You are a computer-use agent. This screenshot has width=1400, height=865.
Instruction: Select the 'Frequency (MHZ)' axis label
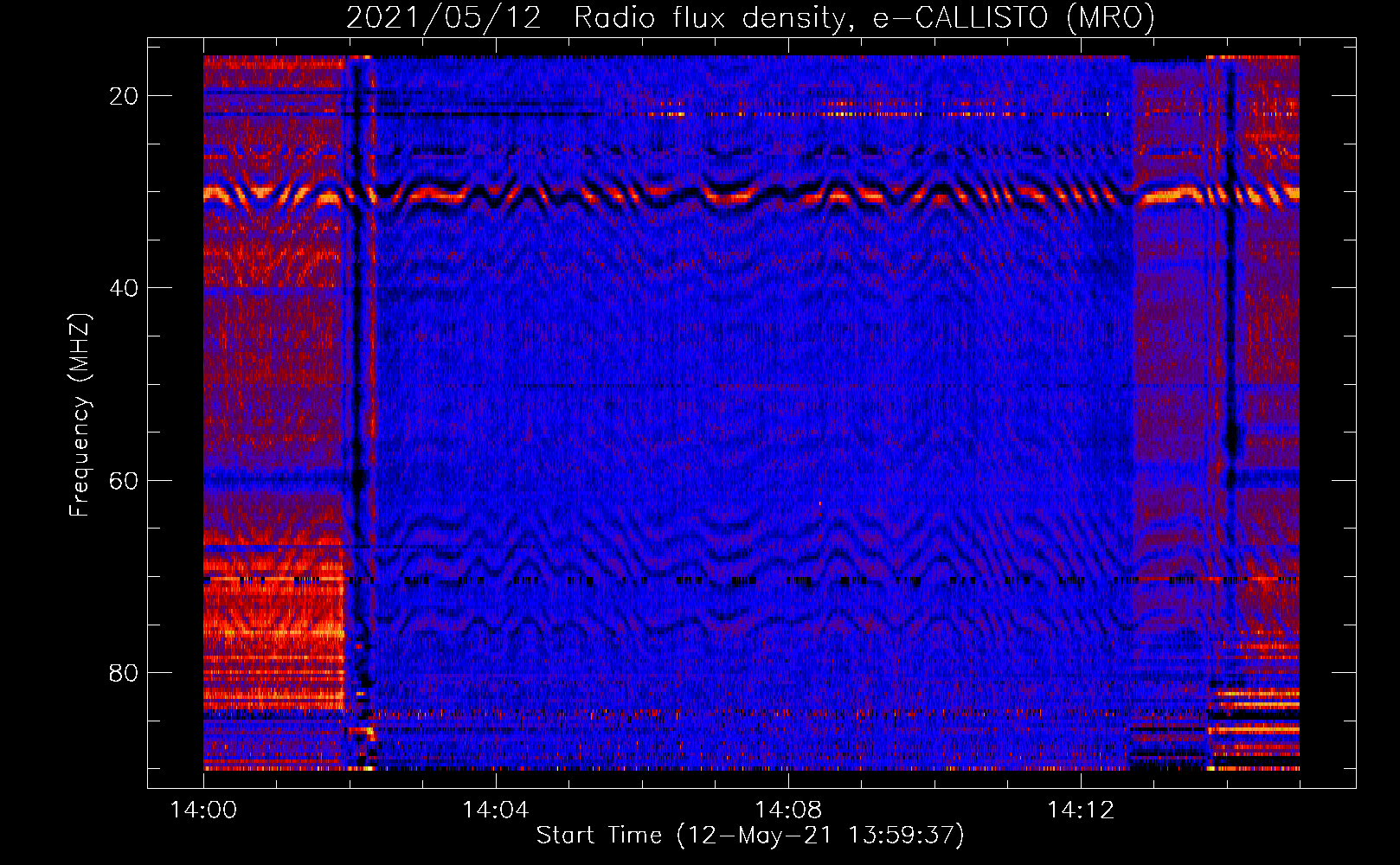click(80, 414)
